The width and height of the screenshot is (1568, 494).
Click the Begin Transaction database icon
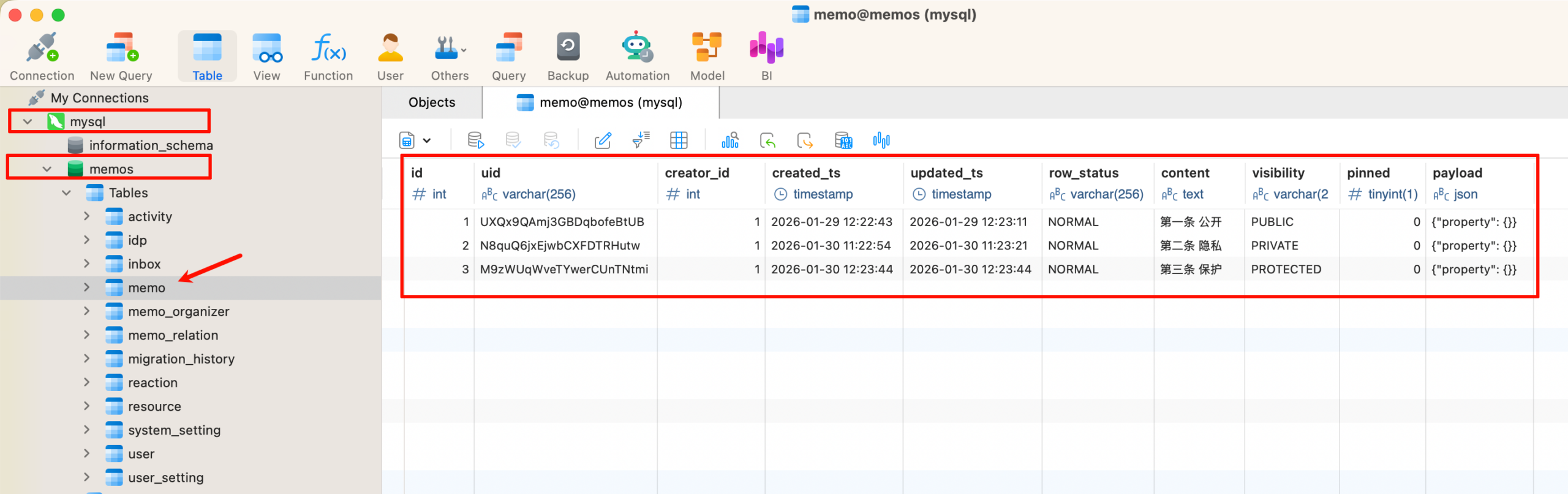[x=475, y=140]
